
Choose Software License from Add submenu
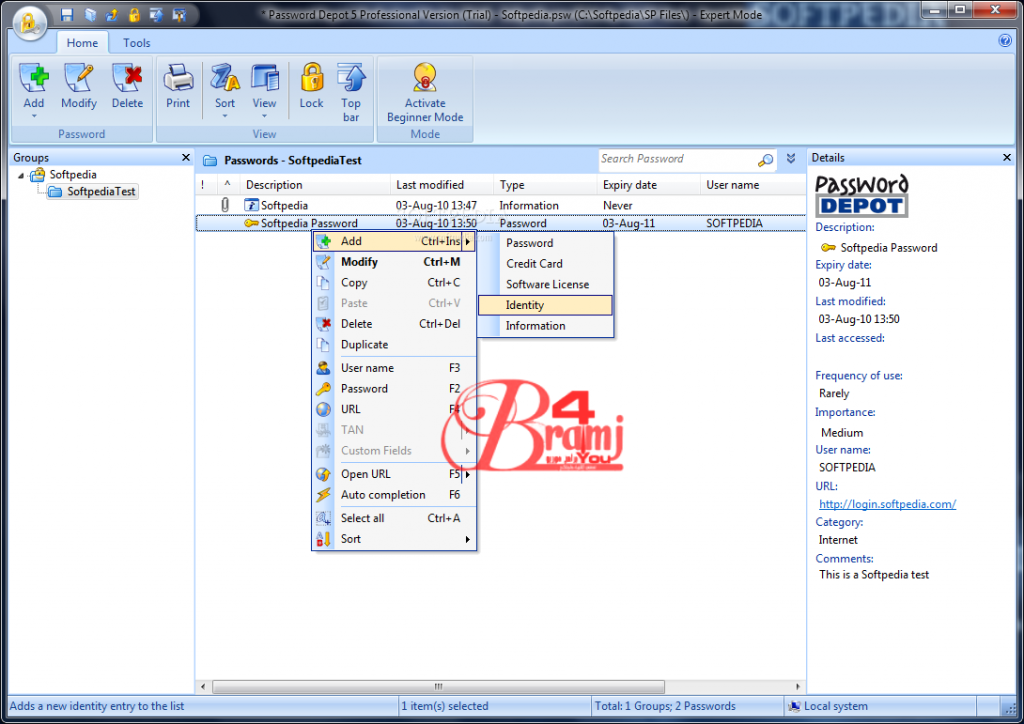tap(545, 285)
